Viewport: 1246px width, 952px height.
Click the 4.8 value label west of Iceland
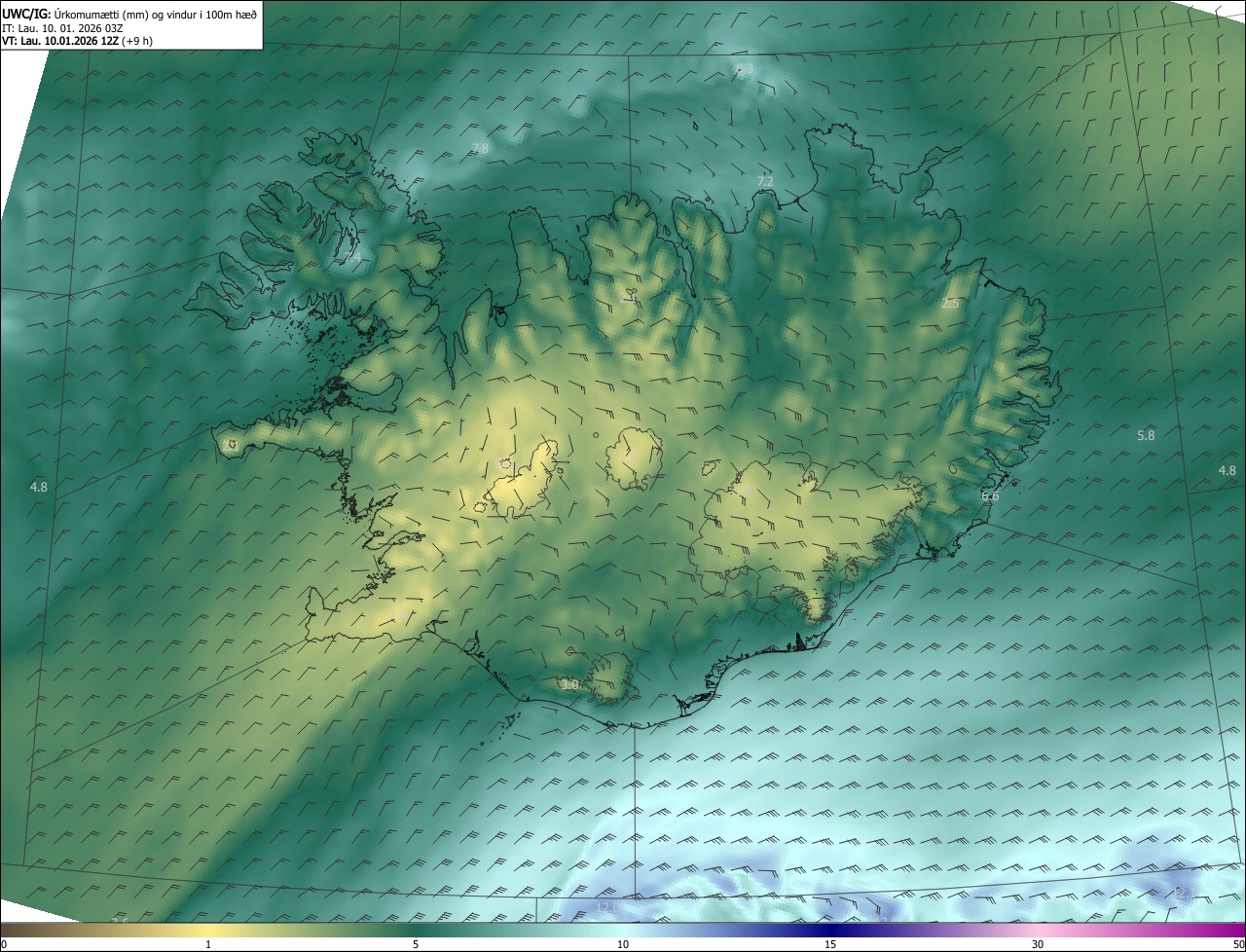(39, 487)
